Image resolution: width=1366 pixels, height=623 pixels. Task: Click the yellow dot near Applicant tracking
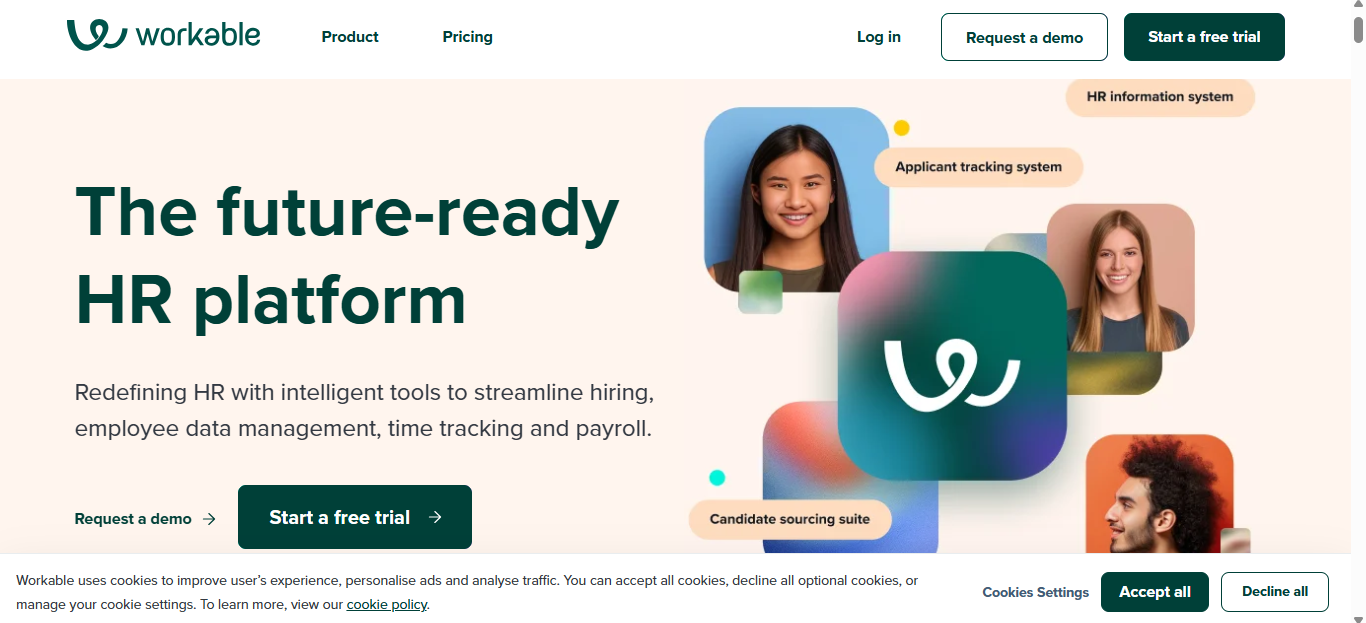click(901, 128)
